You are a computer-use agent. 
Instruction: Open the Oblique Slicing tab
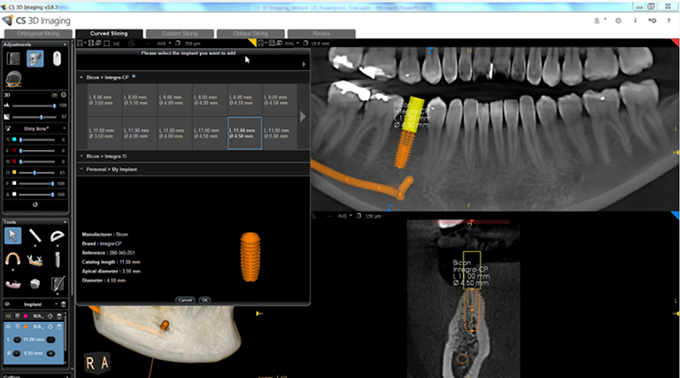(250, 33)
